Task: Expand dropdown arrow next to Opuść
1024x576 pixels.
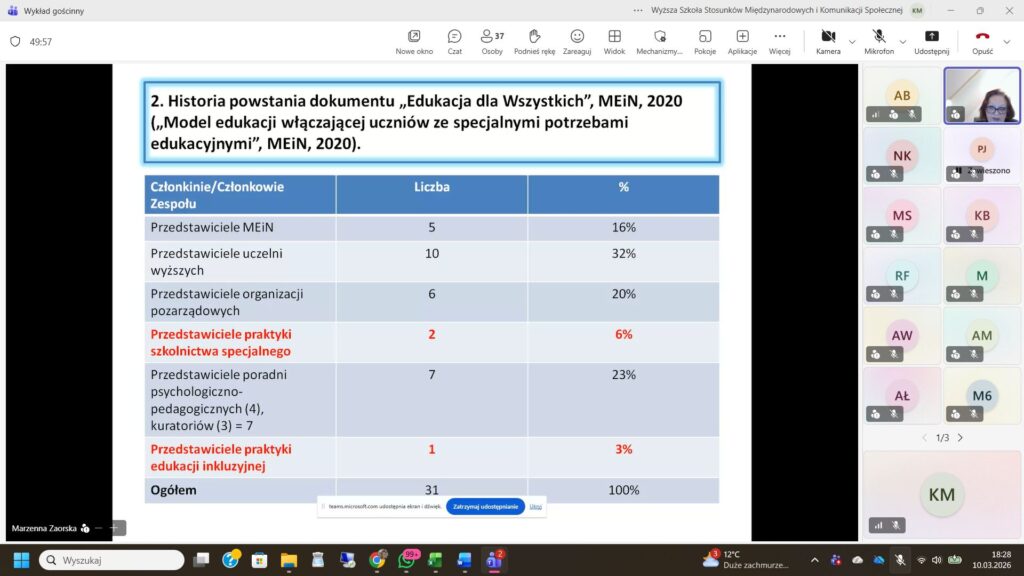Action: coord(1008,42)
